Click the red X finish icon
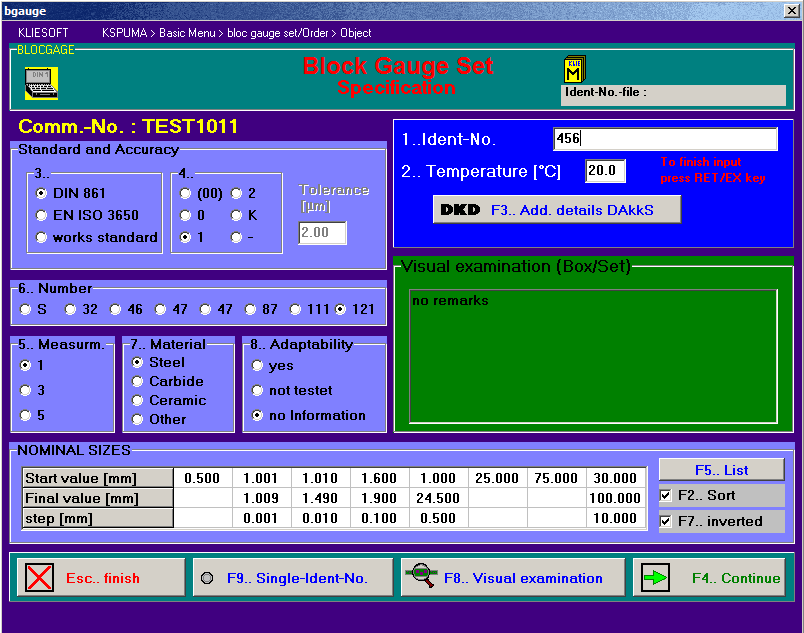Screen dimensions: 804x633 (40, 578)
